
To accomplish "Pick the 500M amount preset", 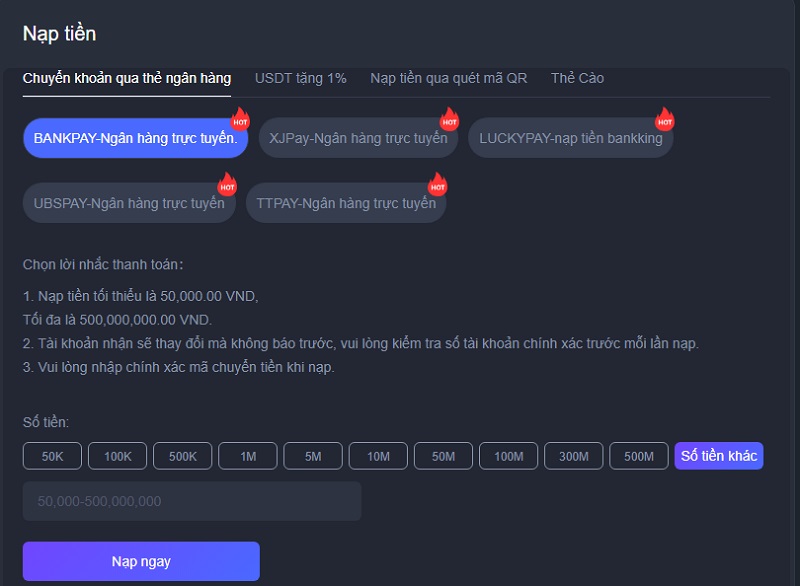I will click(x=639, y=456).
